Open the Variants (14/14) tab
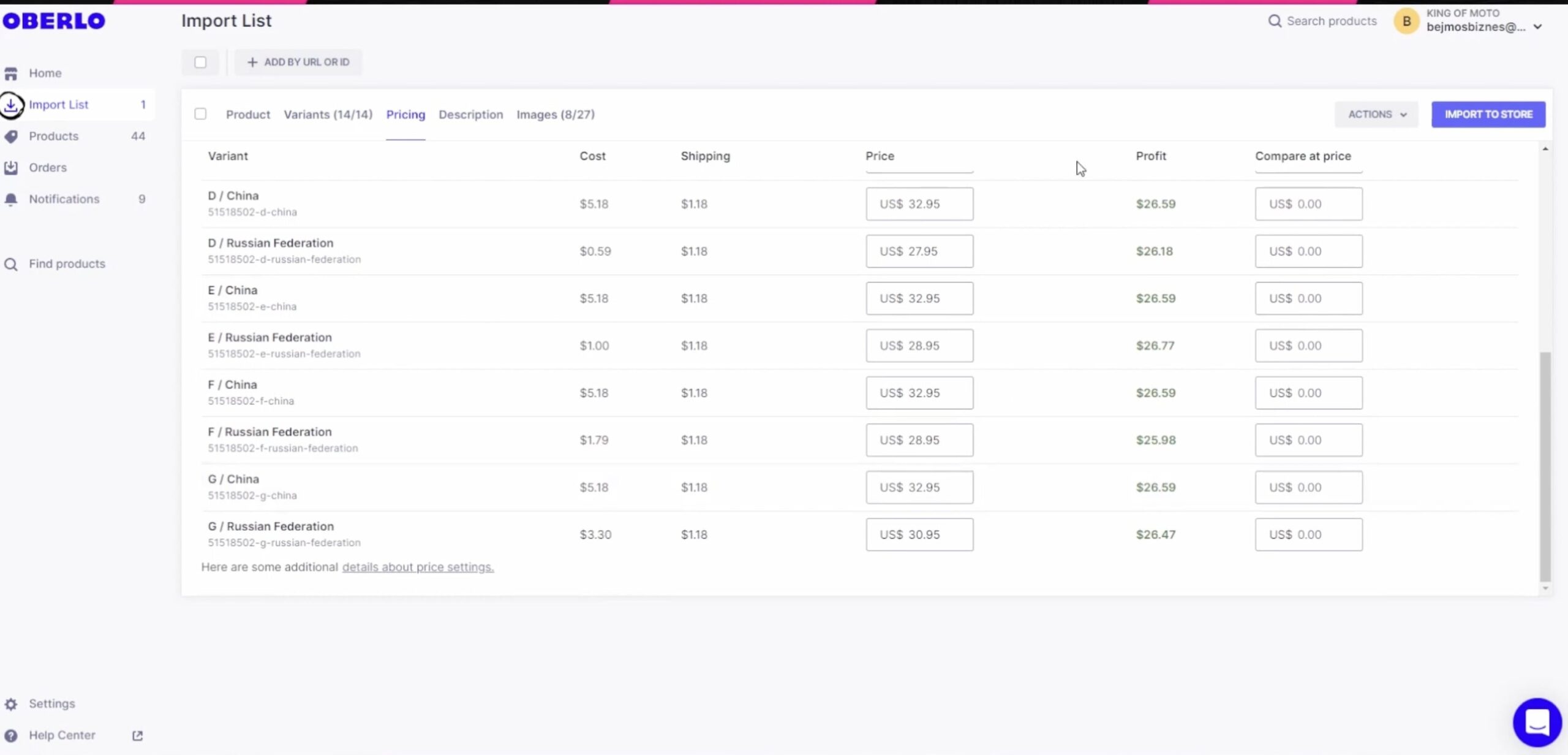Screen dimensions: 1568x755 click(x=328, y=115)
